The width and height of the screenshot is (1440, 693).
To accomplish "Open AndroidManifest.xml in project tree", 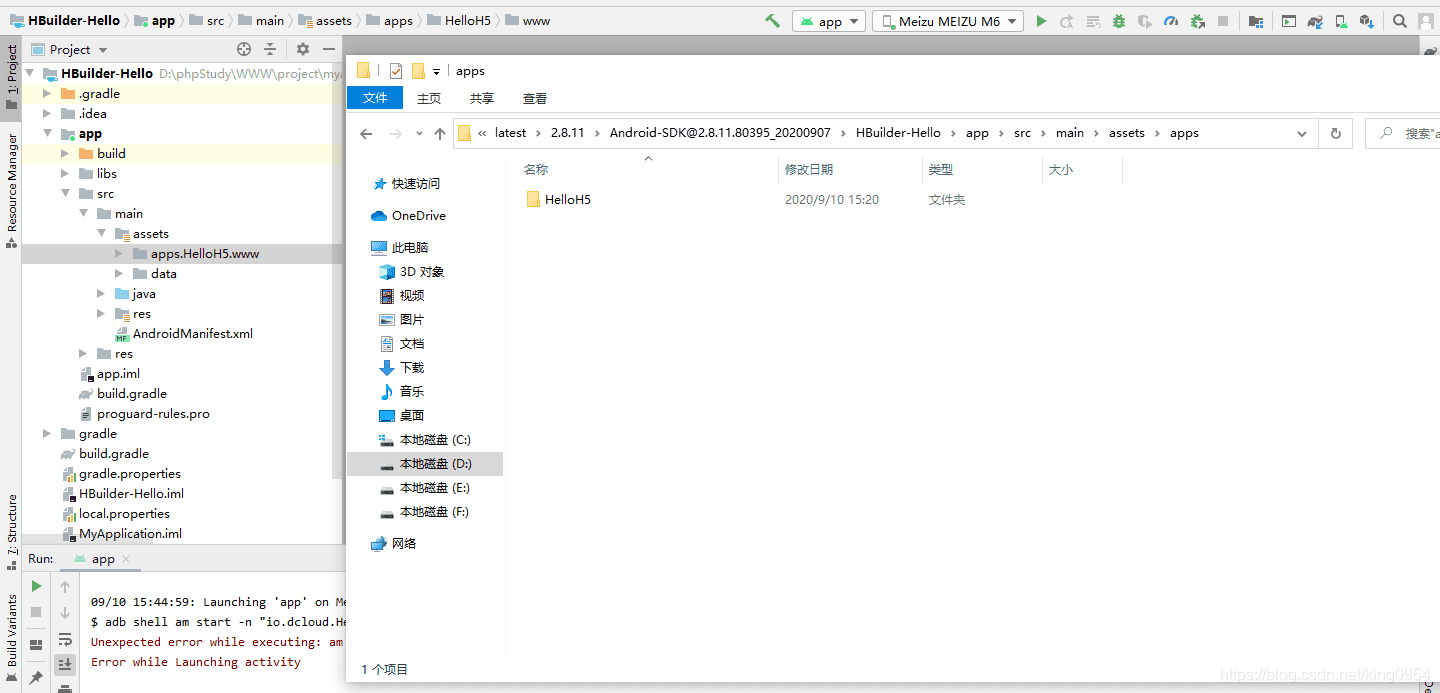I will click(192, 334).
